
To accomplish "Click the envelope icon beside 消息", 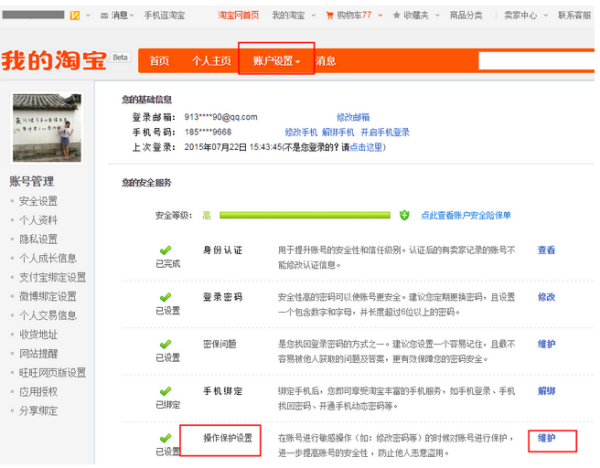I will pos(104,16).
